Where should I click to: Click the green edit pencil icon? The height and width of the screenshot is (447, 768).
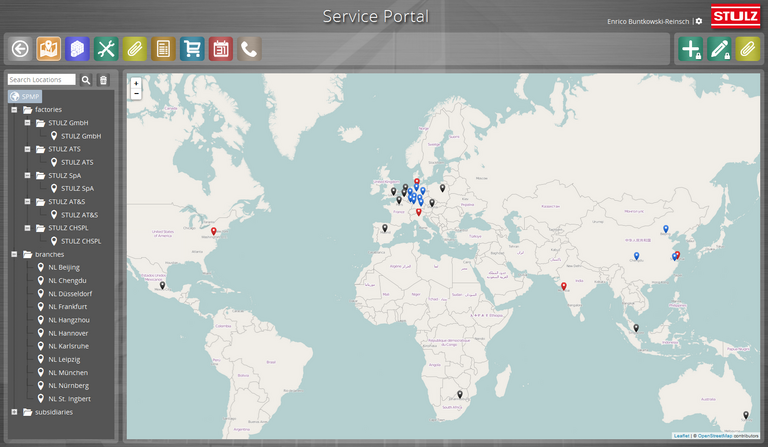tap(719, 49)
